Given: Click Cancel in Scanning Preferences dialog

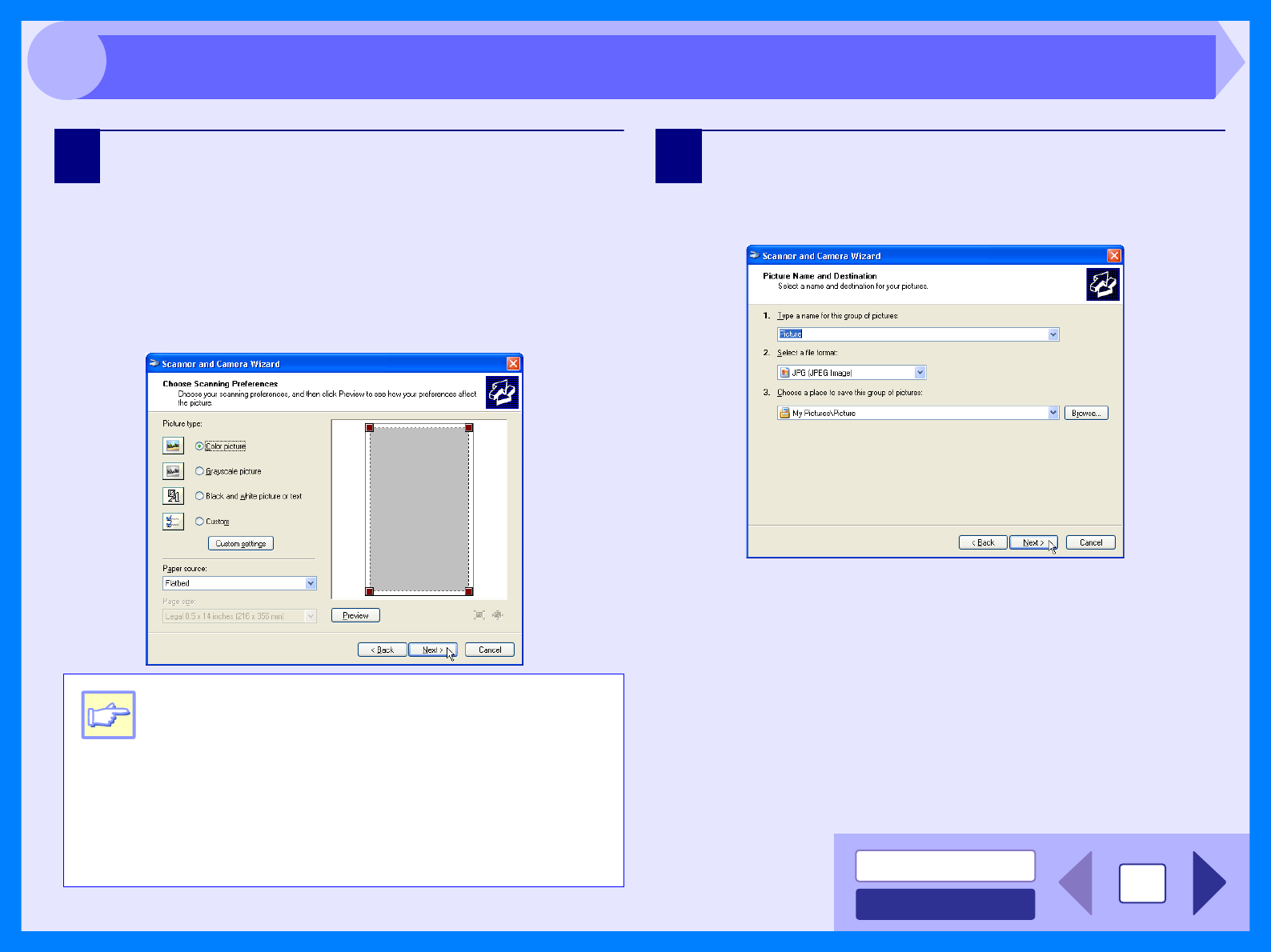Looking at the screenshot, I should click(490, 650).
